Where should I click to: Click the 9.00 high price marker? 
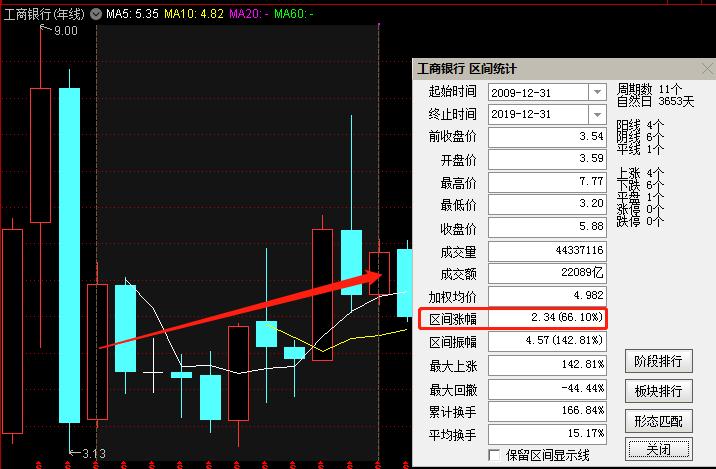(65, 31)
